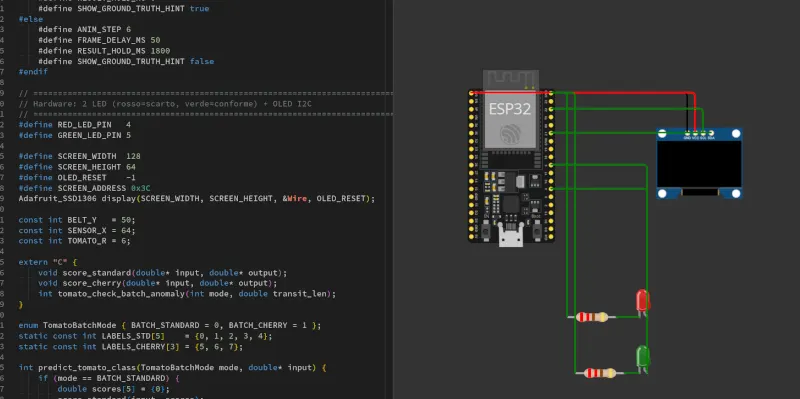Click the 'extern "C" {' line
This screenshot has width=800, height=399.
coord(47,262)
